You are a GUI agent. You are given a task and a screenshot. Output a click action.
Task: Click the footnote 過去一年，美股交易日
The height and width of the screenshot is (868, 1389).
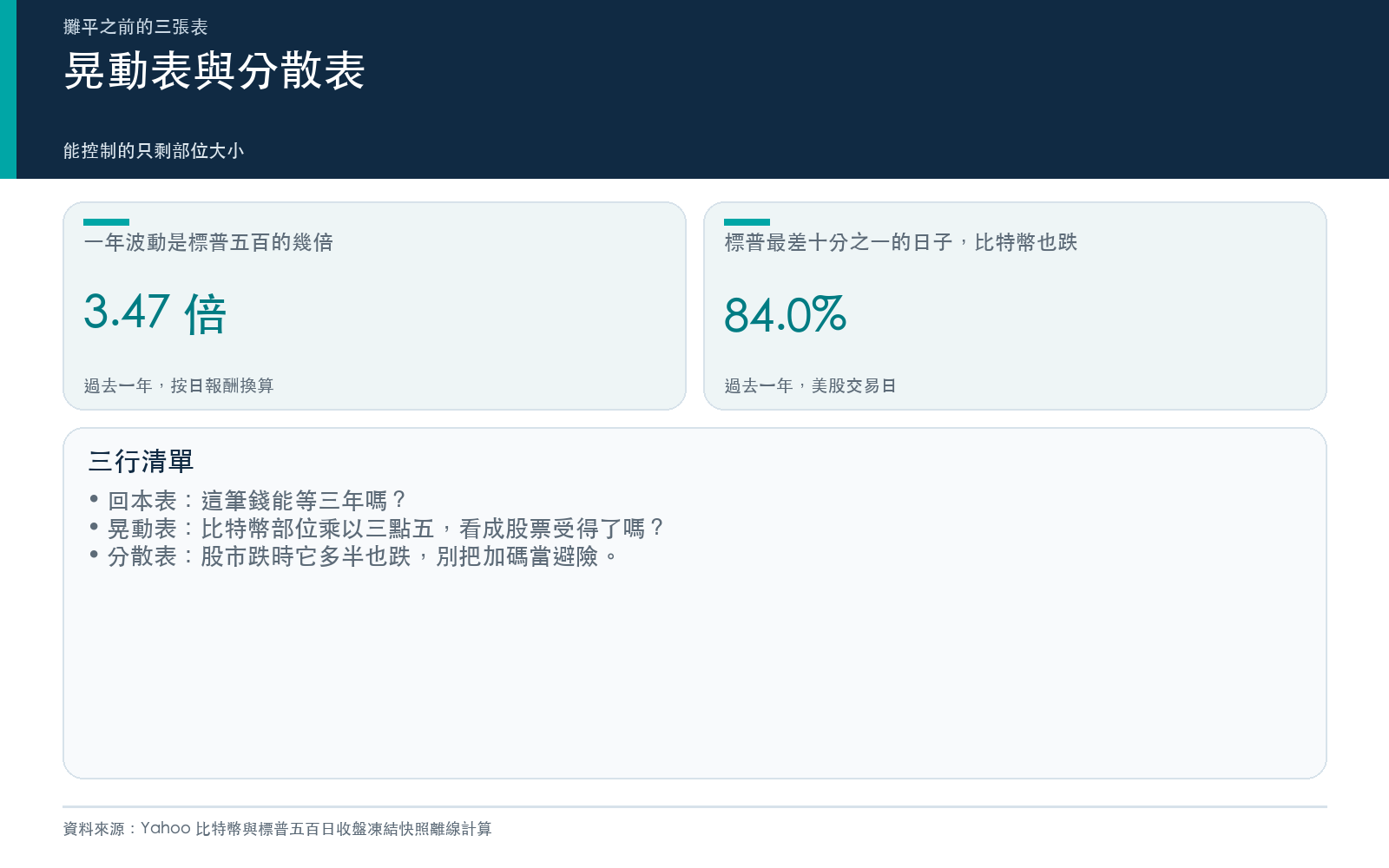tap(811, 385)
